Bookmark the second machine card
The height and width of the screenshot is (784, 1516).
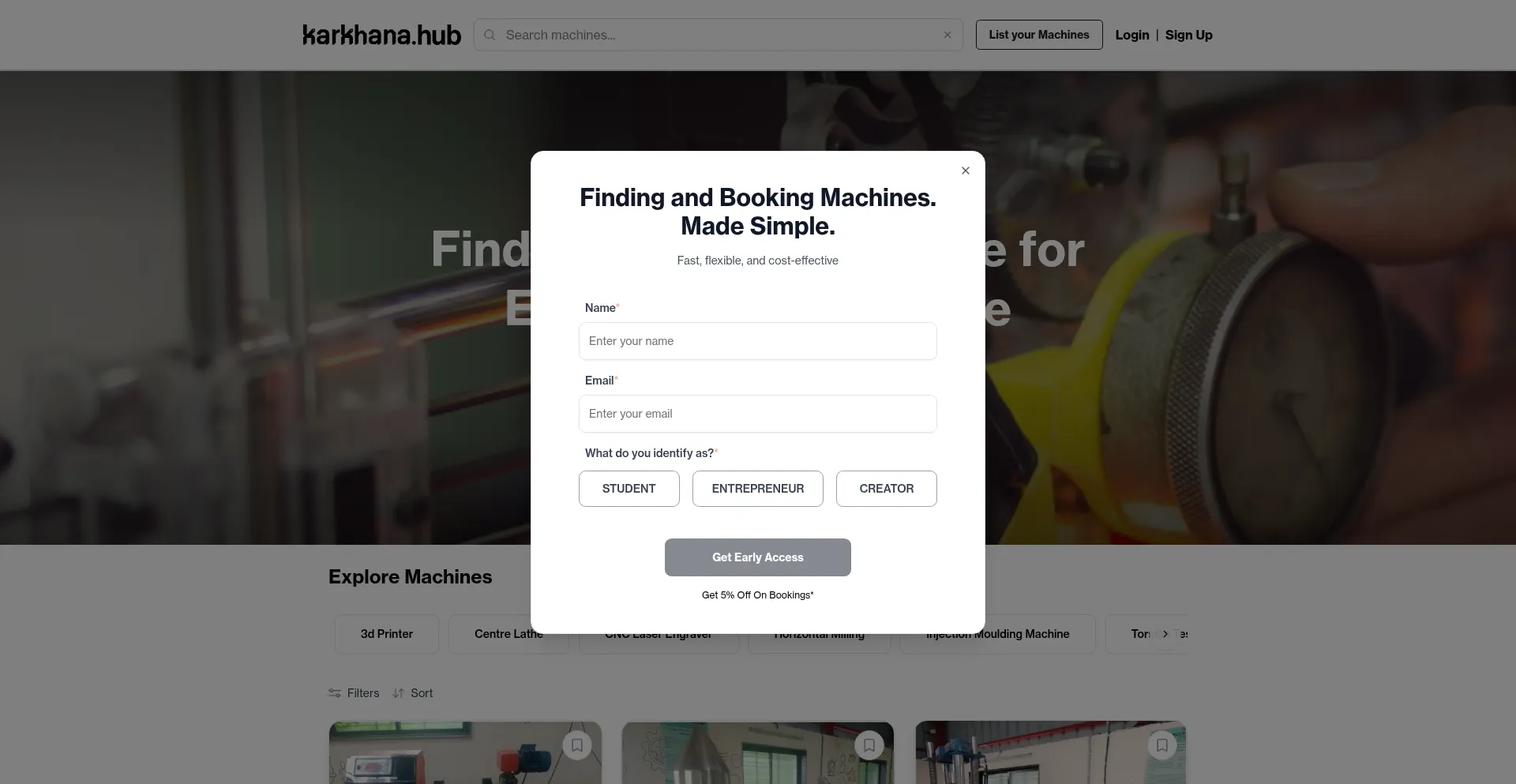(x=869, y=745)
